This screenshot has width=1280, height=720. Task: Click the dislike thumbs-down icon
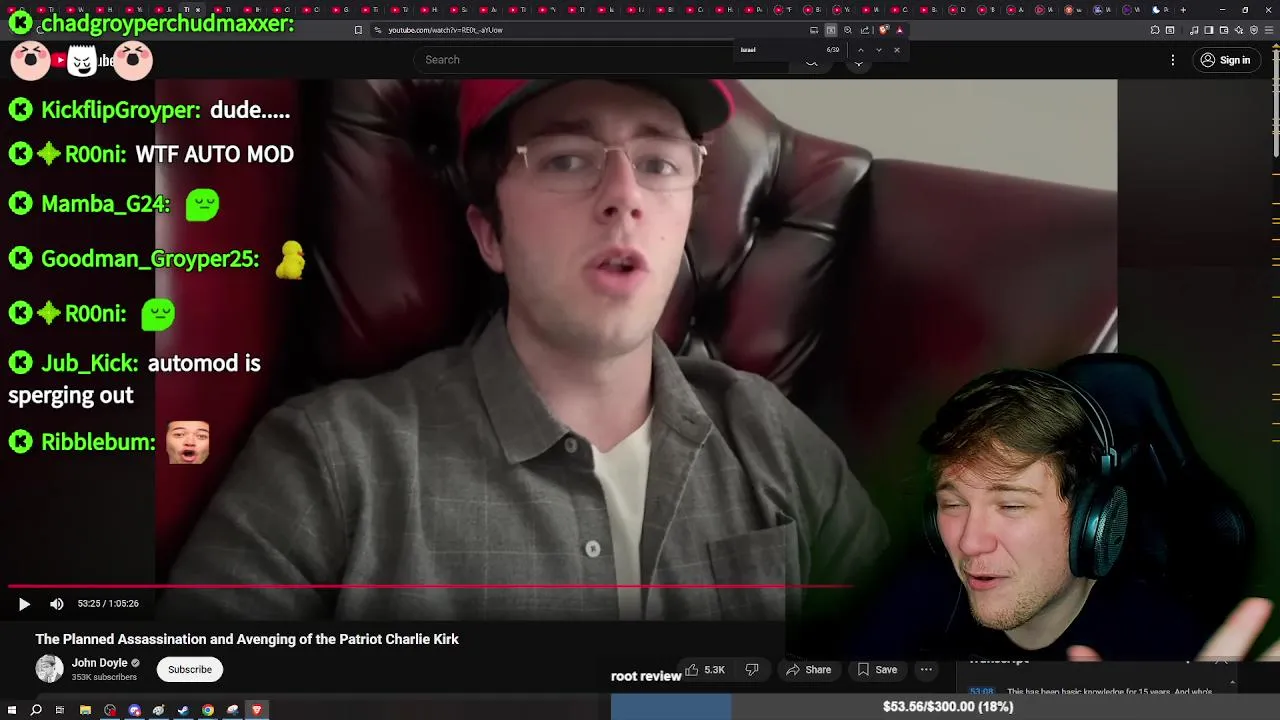[752, 670]
